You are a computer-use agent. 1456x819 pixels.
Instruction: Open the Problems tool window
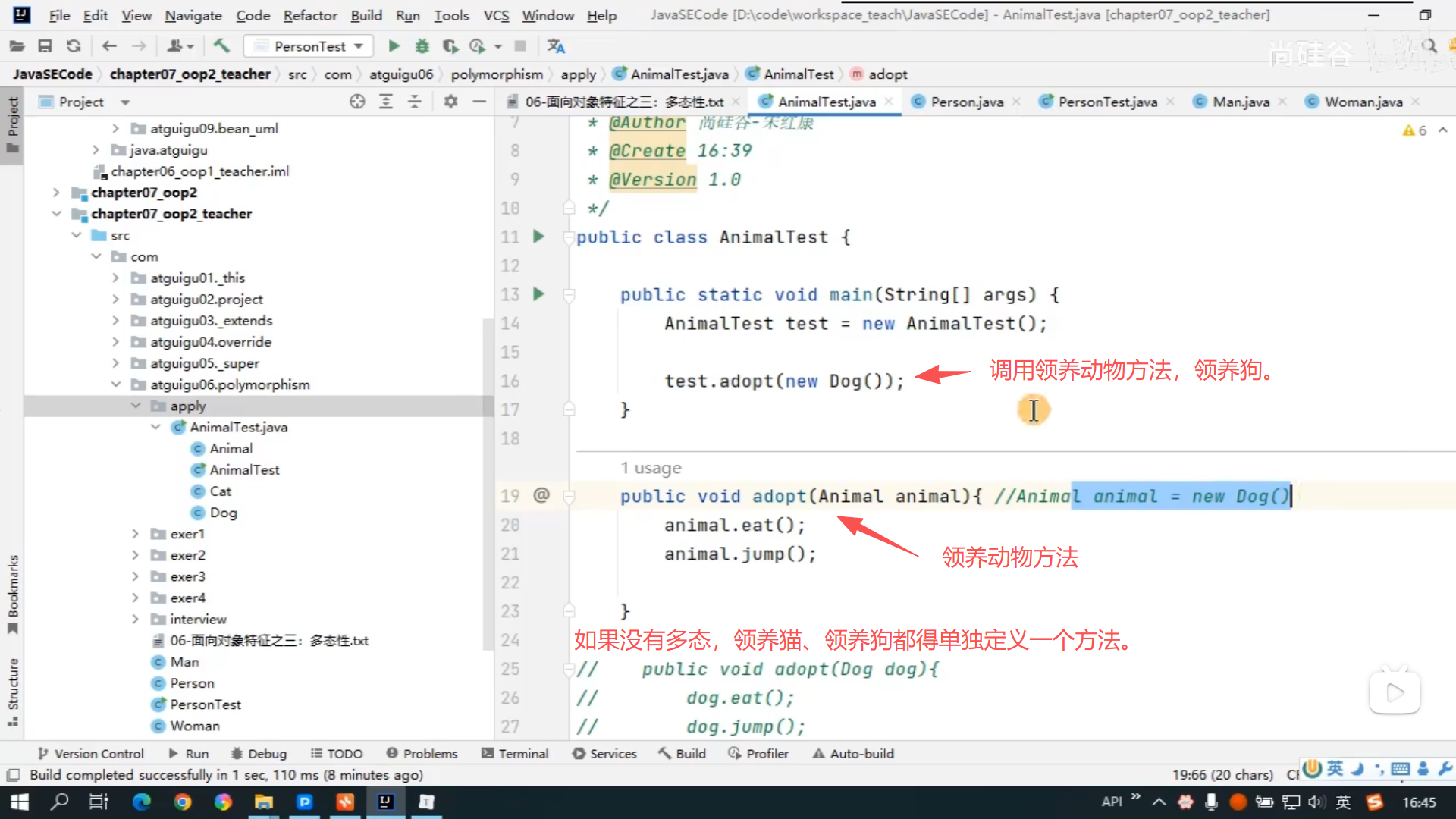point(422,753)
